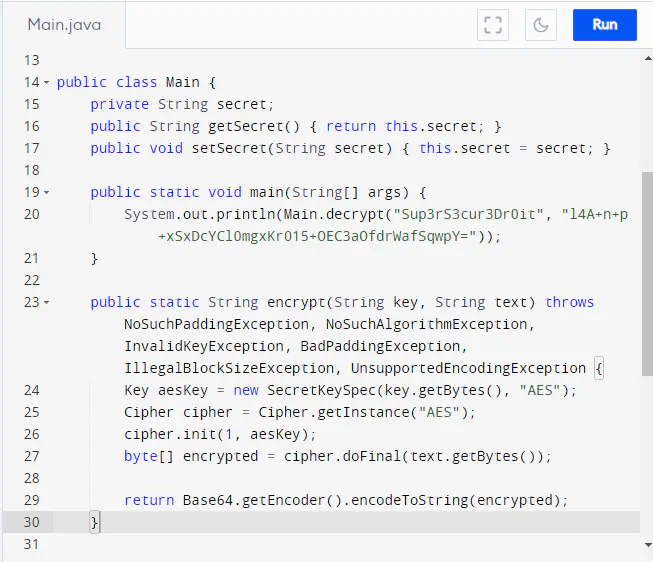
Task: Toggle dark mode with the moon icon
Action: 541,25
